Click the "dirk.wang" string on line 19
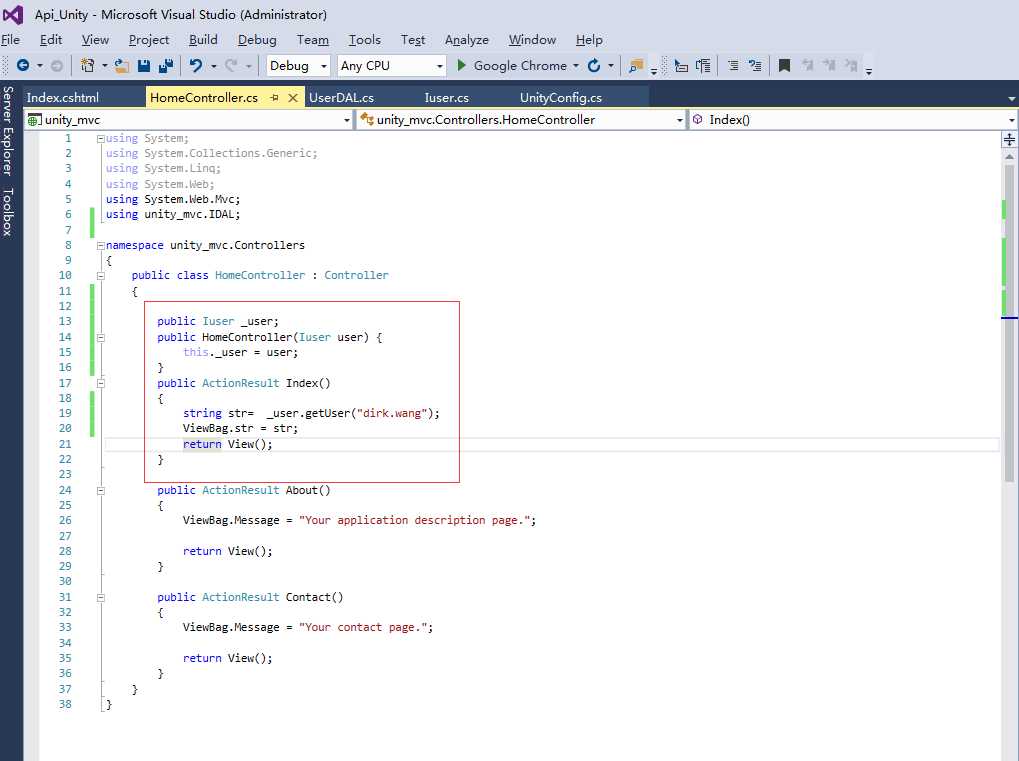This screenshot has width=1019, height=761. [x=392, y=413]
